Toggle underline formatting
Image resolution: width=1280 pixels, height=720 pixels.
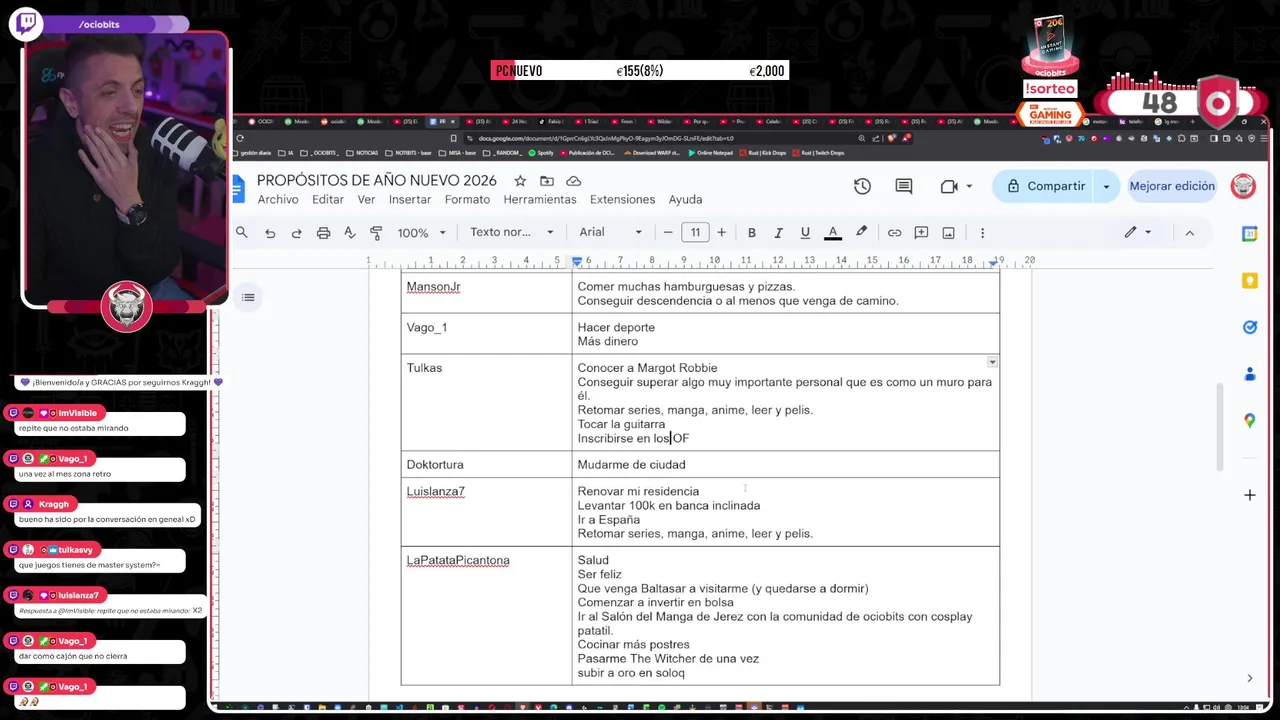pyautogui.click(x=805, y=232)
